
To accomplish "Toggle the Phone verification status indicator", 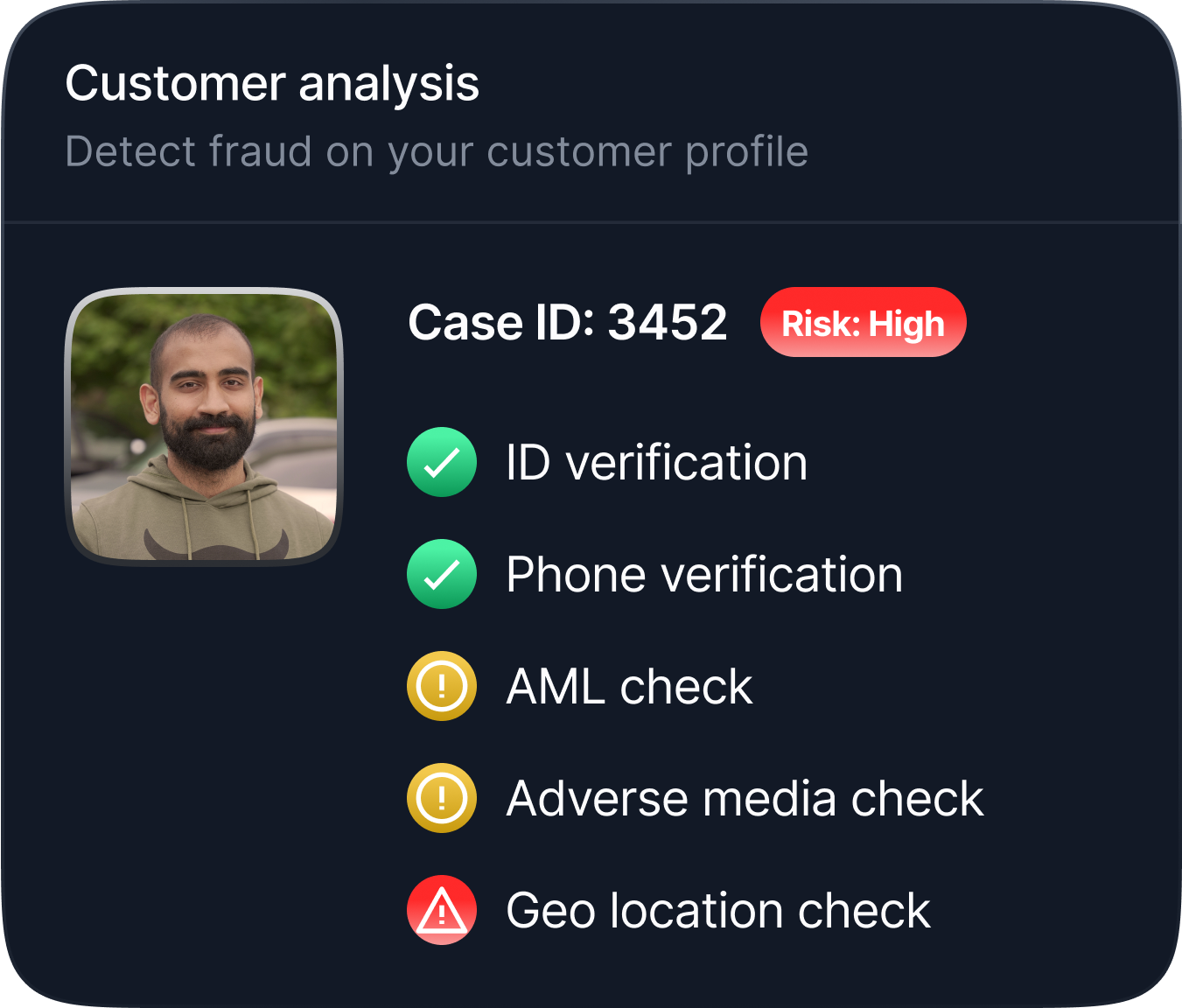I will pyautogui.click(x=442, y=574).
